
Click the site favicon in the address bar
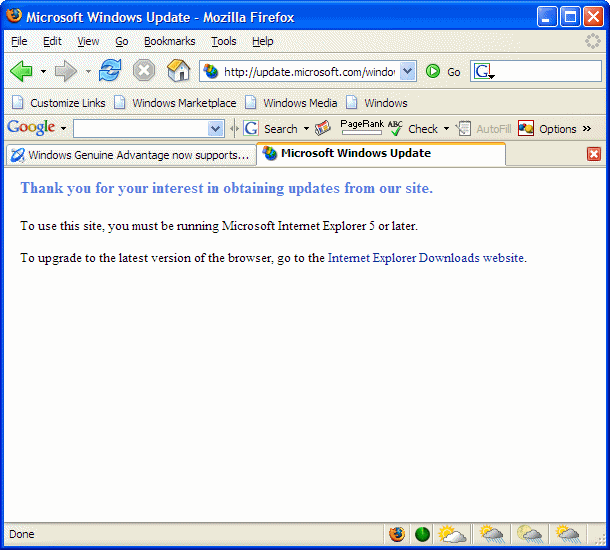coord(211,72)
